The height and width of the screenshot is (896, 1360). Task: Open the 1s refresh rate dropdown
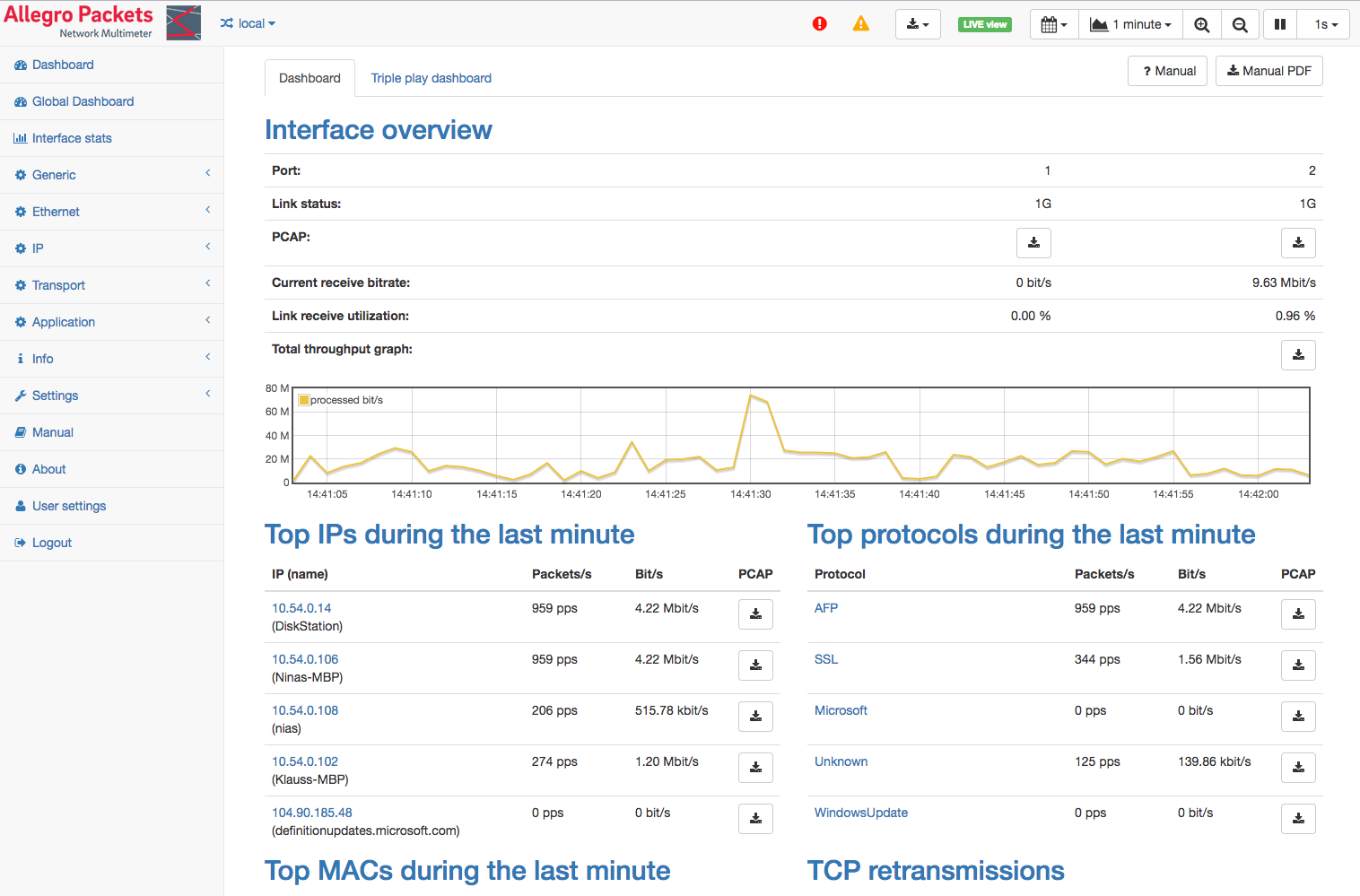(x=1325, y=25)
